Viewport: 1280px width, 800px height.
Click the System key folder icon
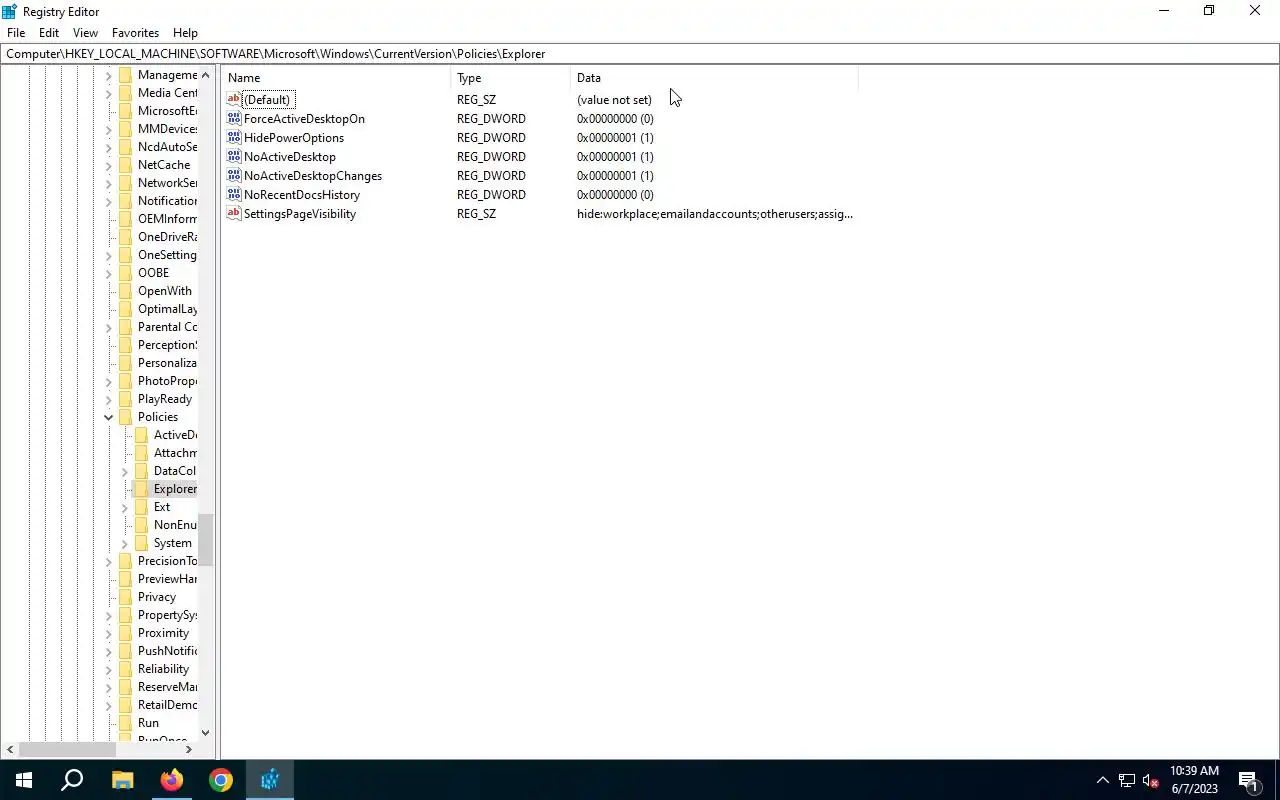pos(141,543)
